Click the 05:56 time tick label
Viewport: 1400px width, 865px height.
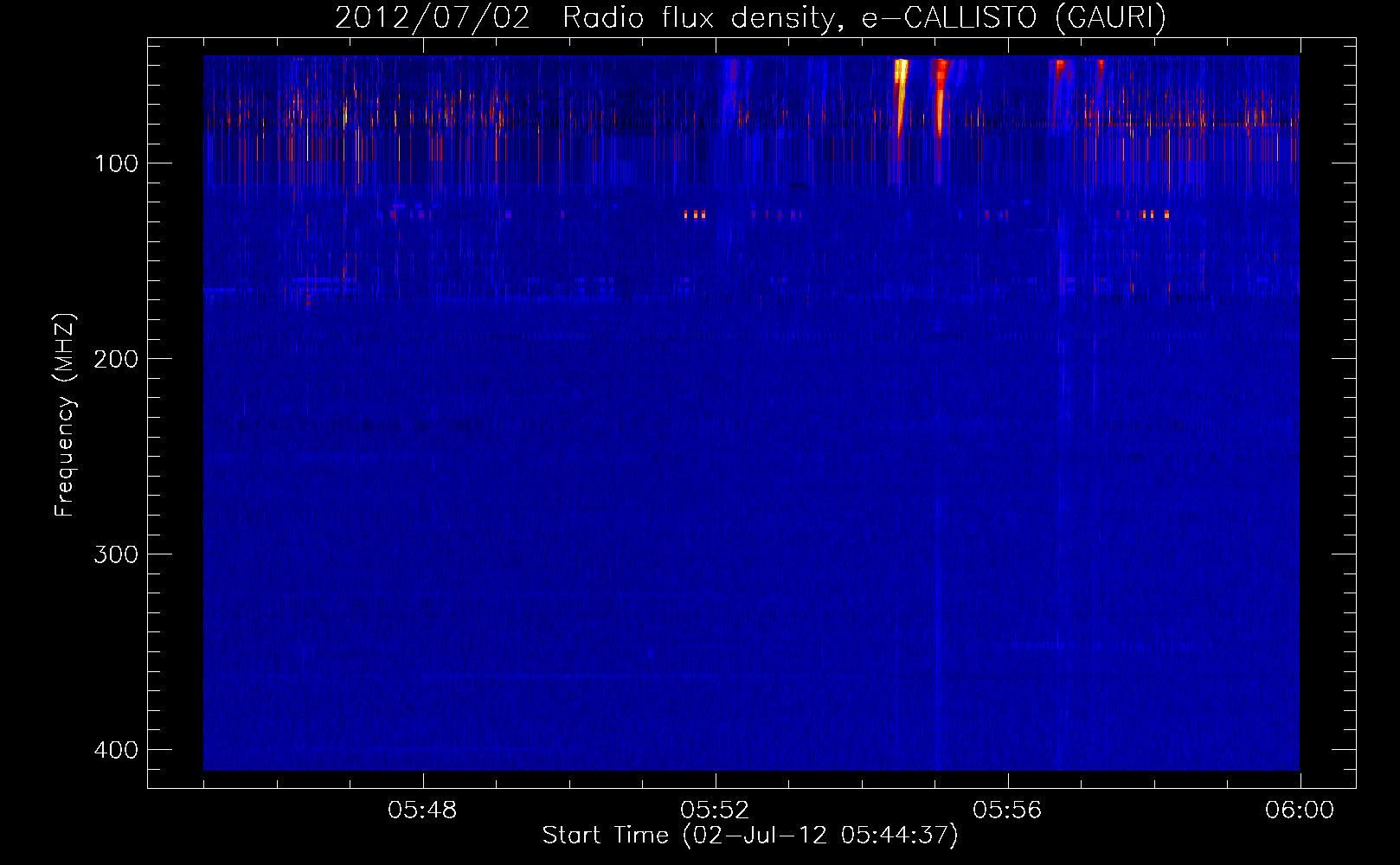click(x=1007, y=811)
